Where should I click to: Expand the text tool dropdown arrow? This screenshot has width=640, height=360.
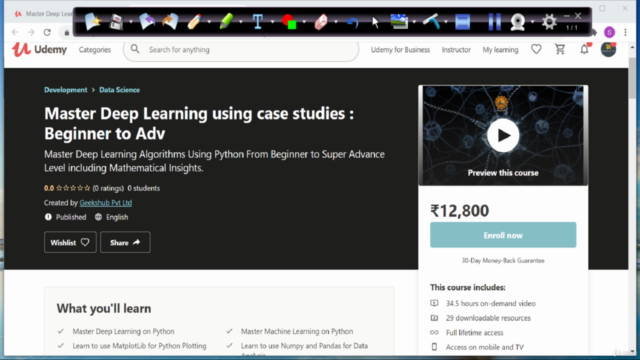272,22
